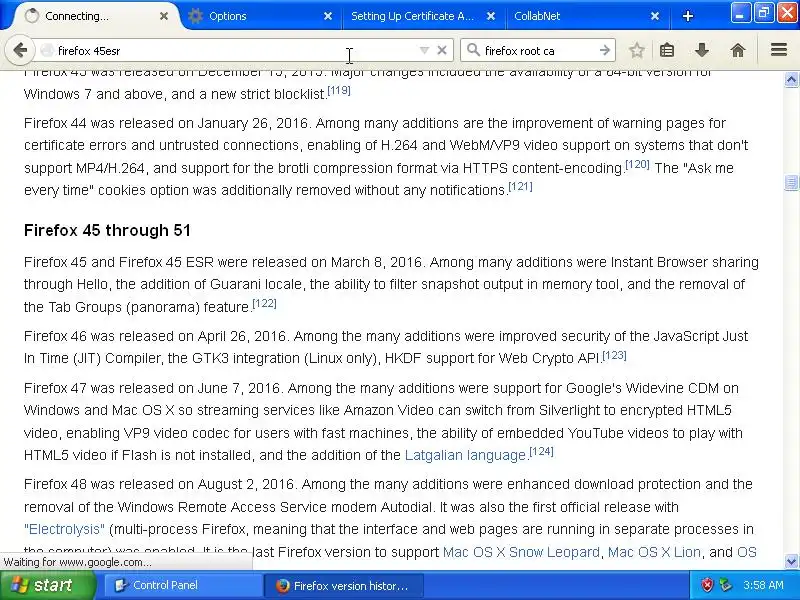The height and width of the screenshot is (600, 800).
Task: Click search magnifier icon in search box
Action: click(x=473, y=50)
